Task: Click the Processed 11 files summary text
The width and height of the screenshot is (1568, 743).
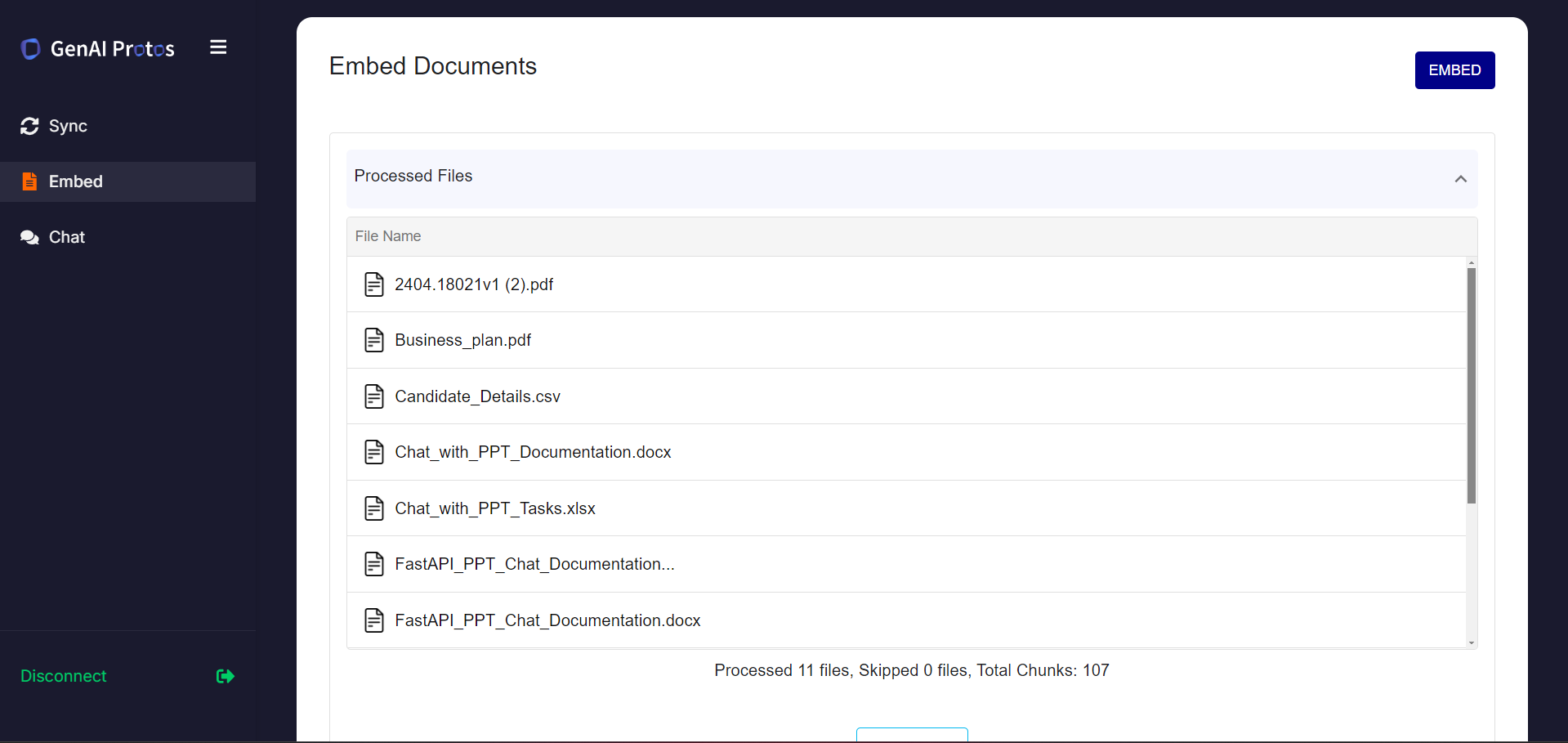Action: point(912,670)
